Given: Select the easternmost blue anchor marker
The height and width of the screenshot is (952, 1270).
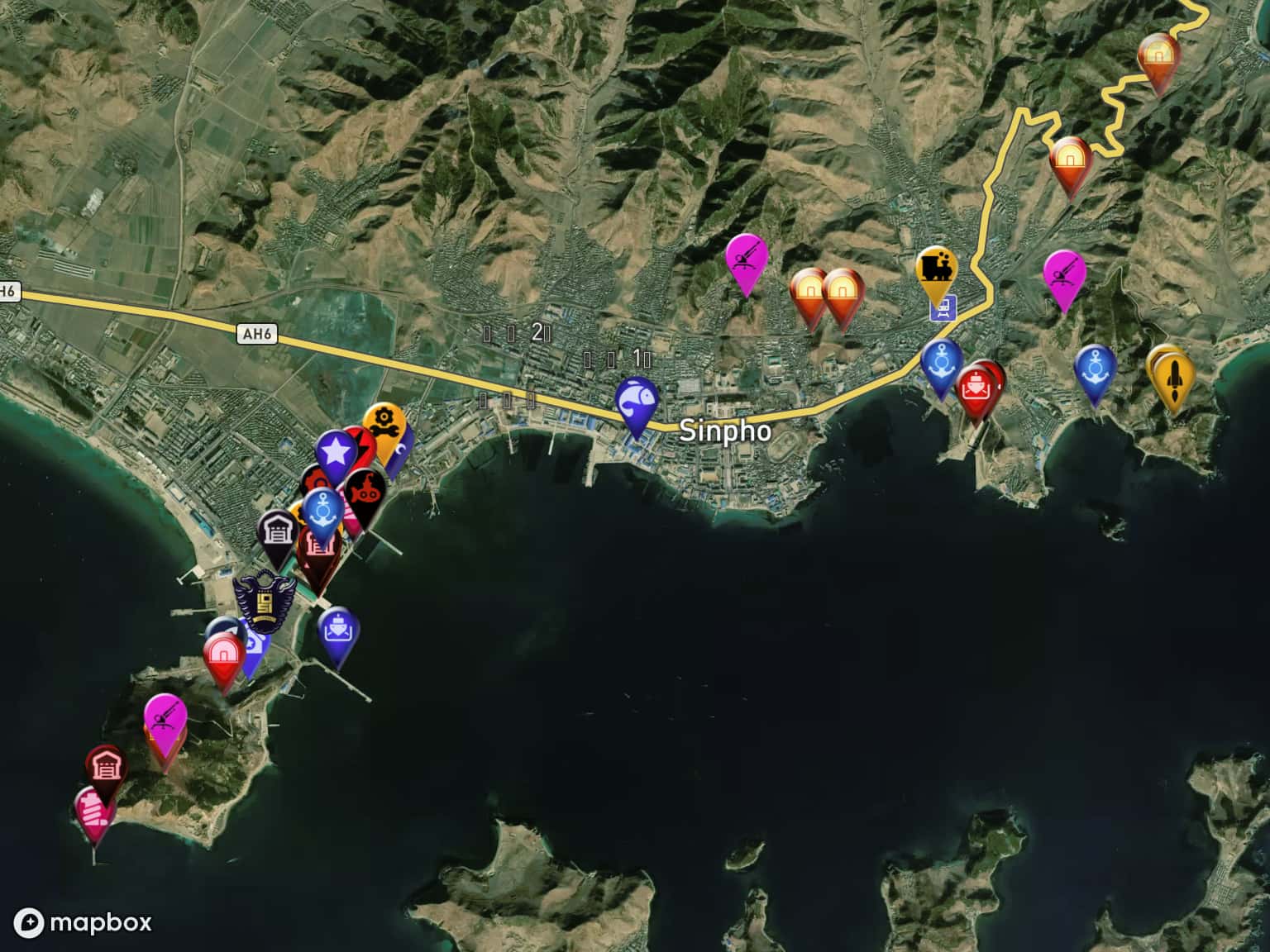Looking at the screenshot, I should pos(1096,368).
